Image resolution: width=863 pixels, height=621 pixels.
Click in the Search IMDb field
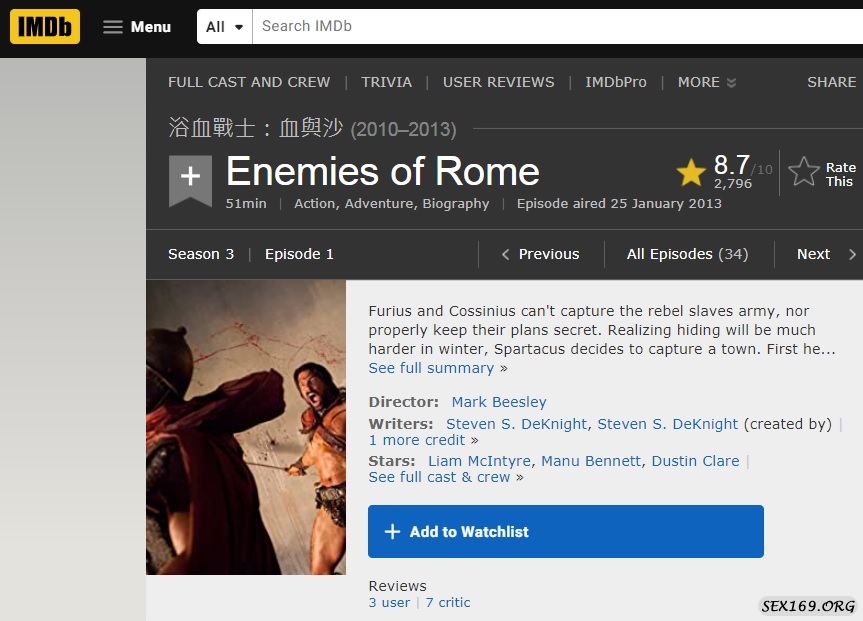click(550, 27)
